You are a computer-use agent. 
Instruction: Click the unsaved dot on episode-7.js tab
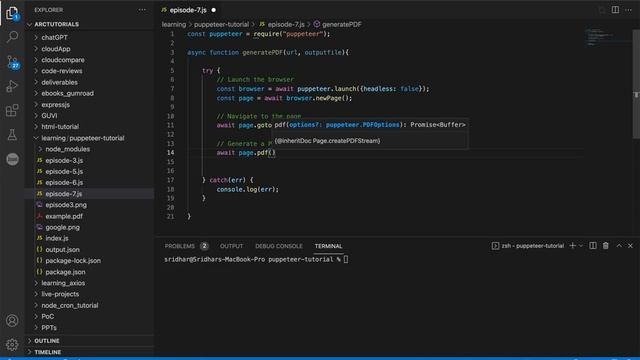click(213, 10)
